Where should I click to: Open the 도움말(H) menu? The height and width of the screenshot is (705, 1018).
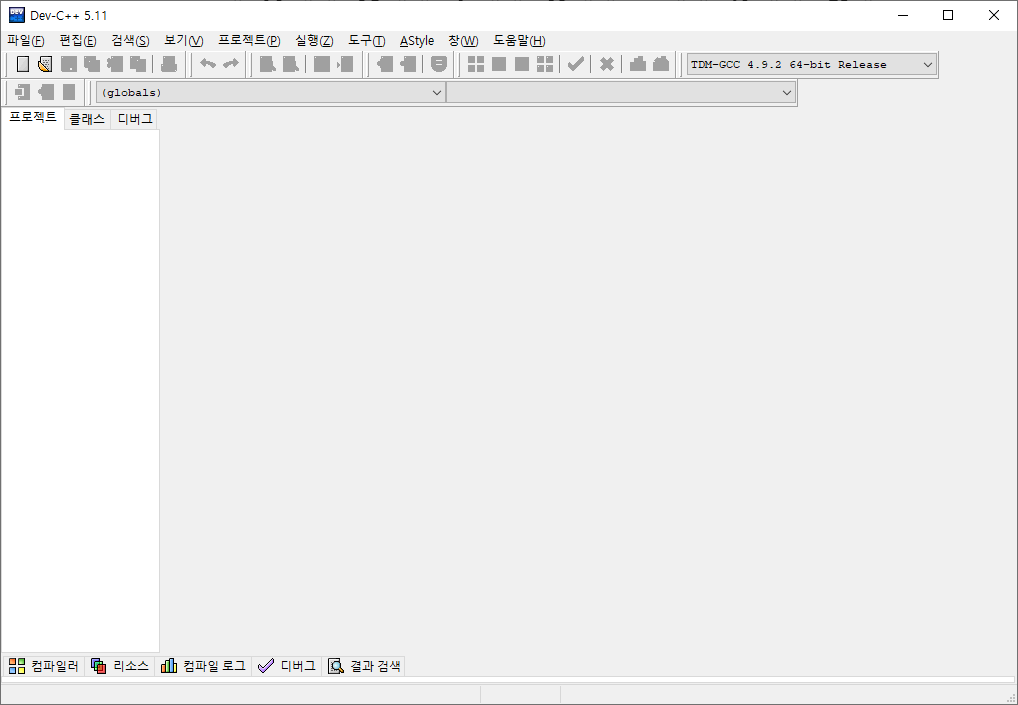pyautogui.click(x=519, y=41)
